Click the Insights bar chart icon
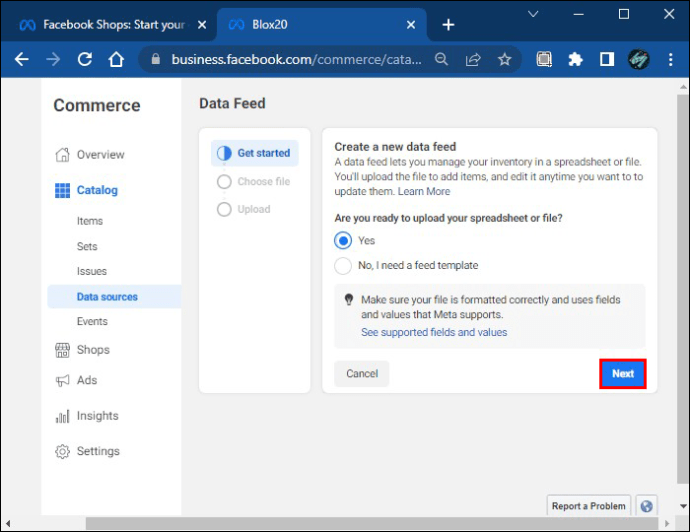This screenshot has height=532, width=690. [62, 416]
